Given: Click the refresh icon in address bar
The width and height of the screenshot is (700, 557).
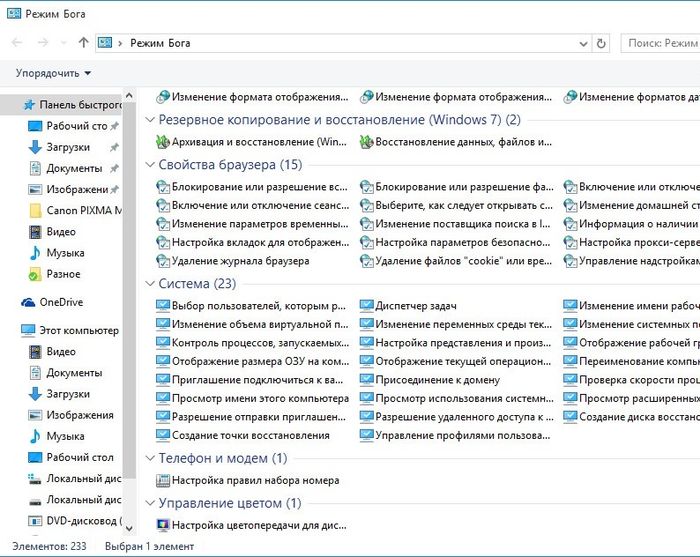Looking at the screenshot, I should tap(601, 43).
